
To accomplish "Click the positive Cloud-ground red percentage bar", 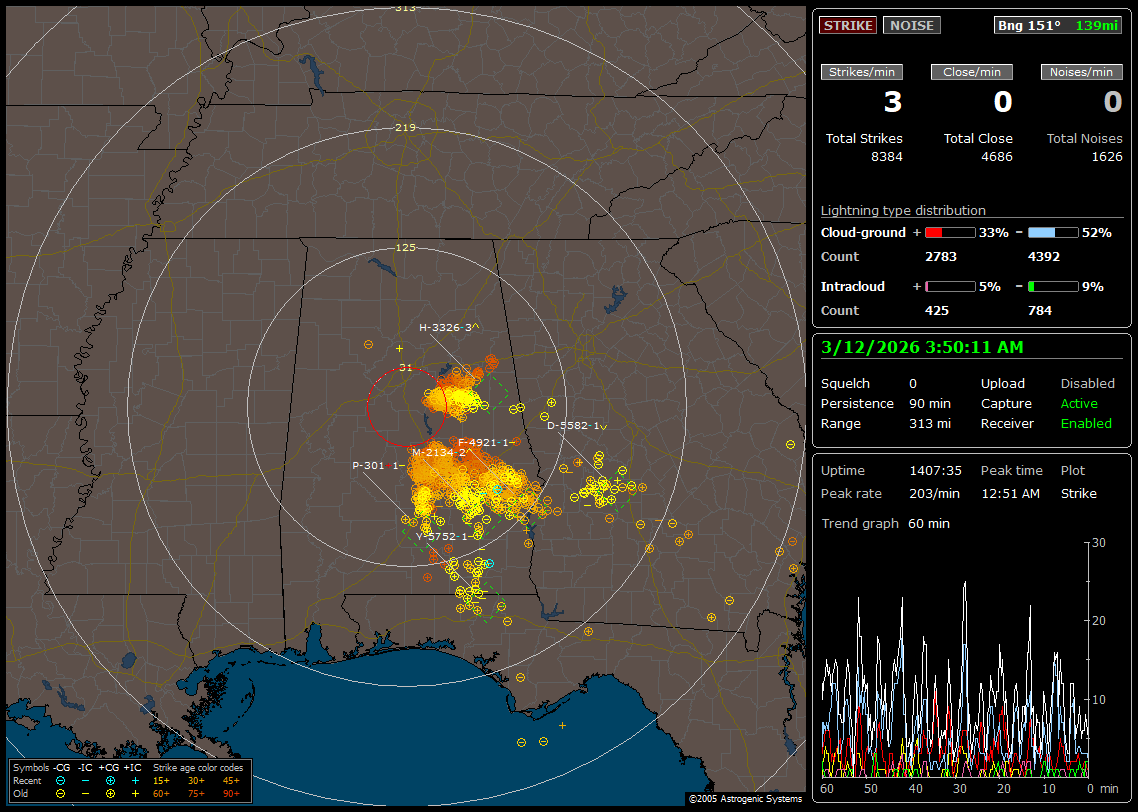I will click(949, 232).
